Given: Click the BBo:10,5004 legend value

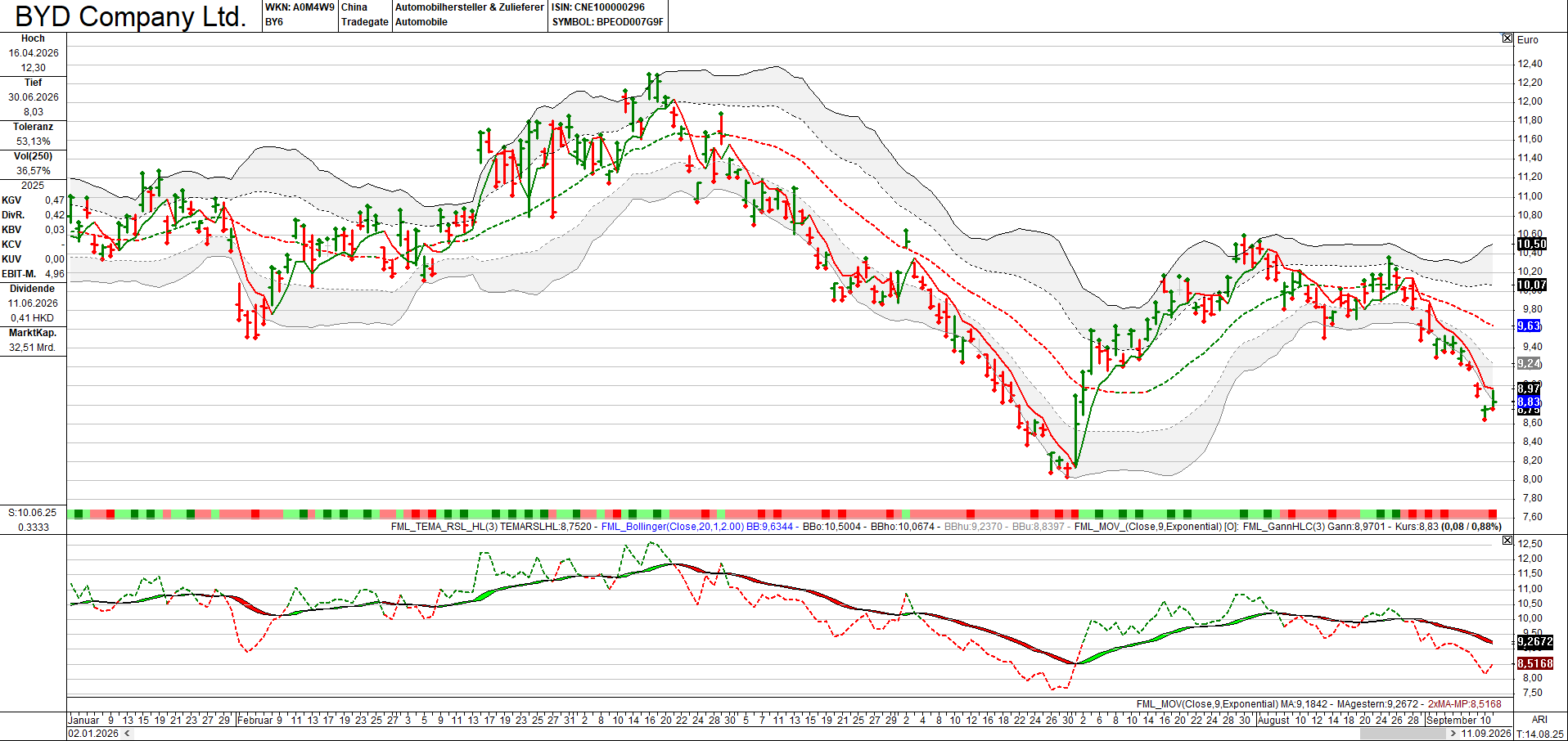Looking at the screenshot, I should [831, 527].
